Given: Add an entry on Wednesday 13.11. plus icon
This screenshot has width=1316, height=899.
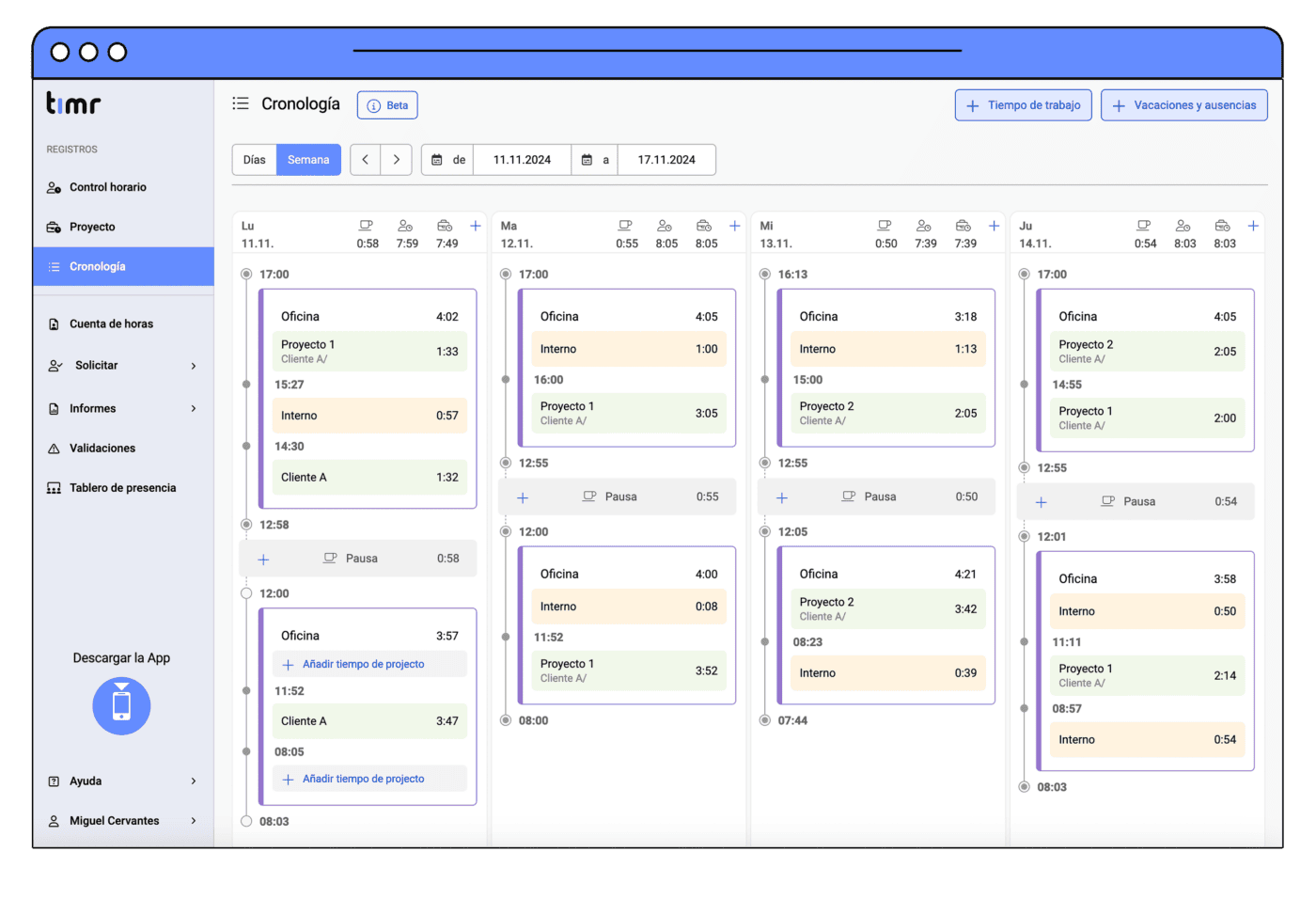Looking at the screenshot, I should point(994,226).
